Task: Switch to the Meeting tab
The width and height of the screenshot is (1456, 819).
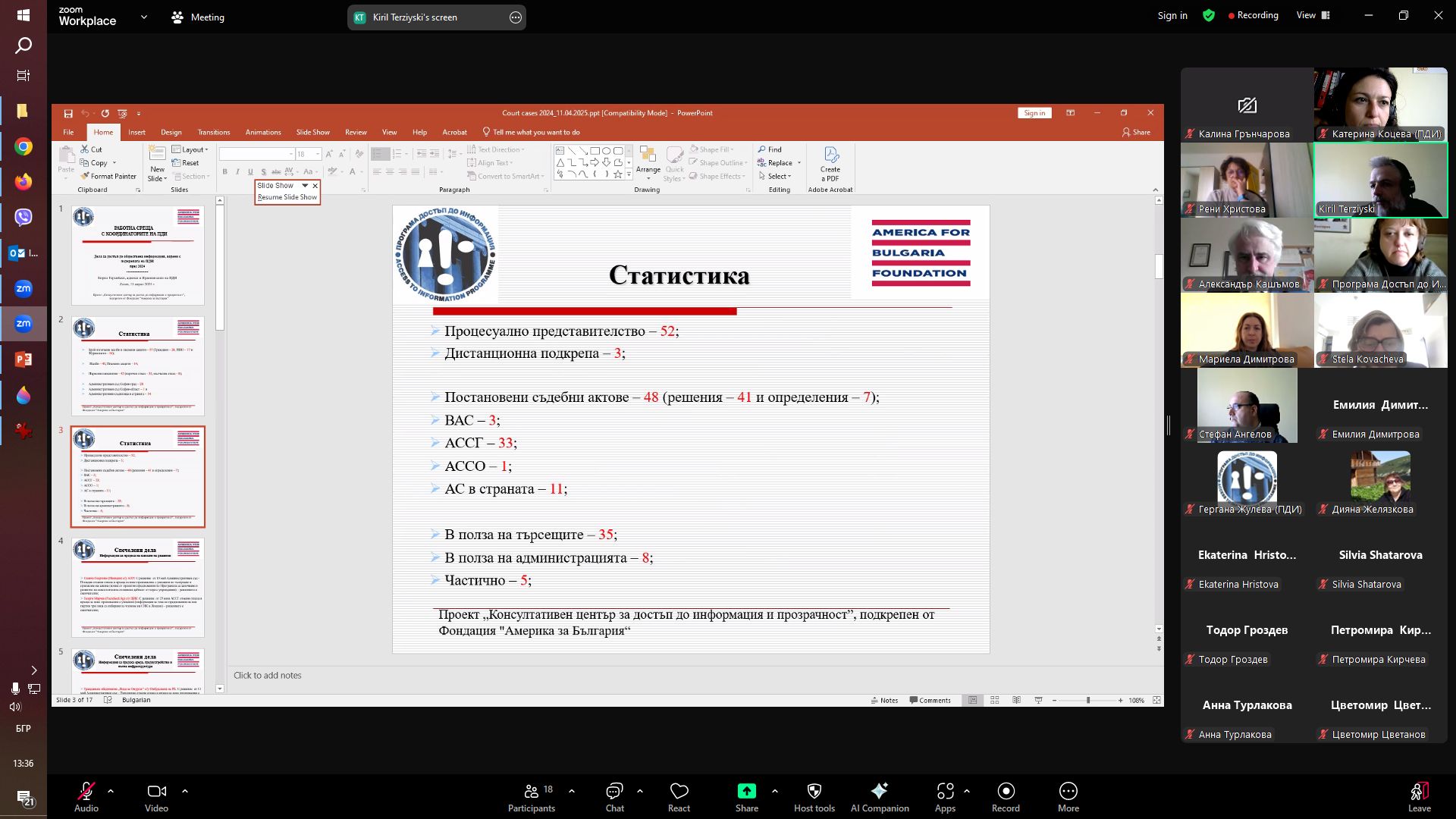Action: click(198, 17)
